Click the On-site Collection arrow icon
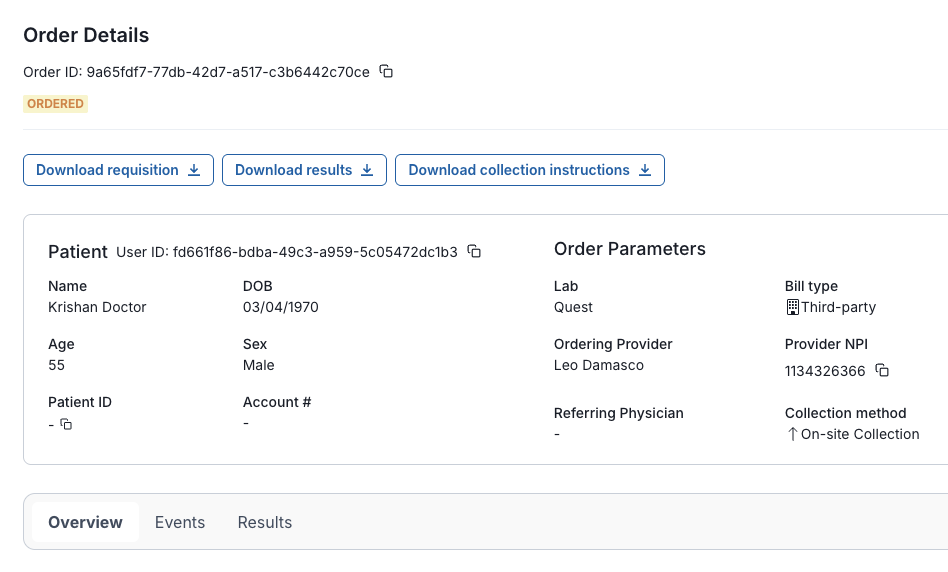Image resolution: width=948 pixels, height=572 pixels. pos(792,434)
